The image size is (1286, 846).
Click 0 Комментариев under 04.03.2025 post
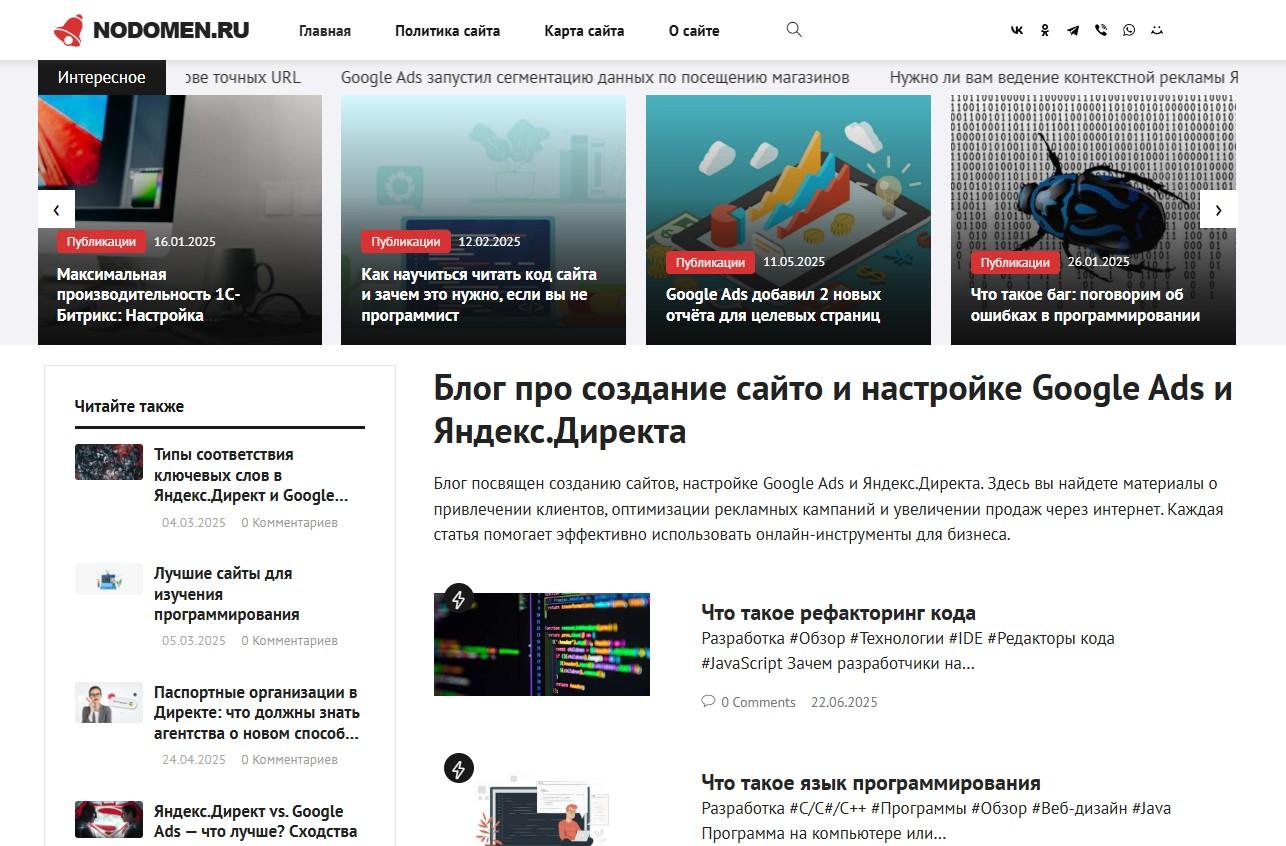click(289, 523)
